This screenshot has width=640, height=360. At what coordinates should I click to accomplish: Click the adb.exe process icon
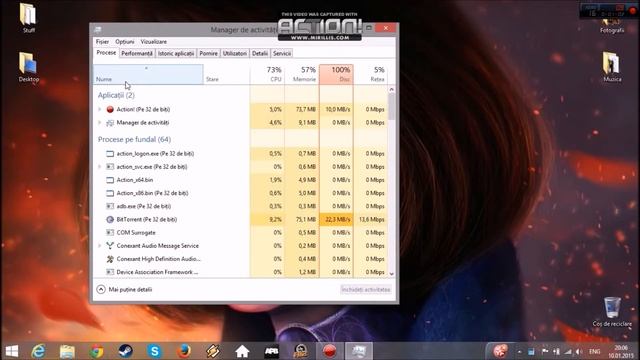pyautogui.click(x=110, y=206)
